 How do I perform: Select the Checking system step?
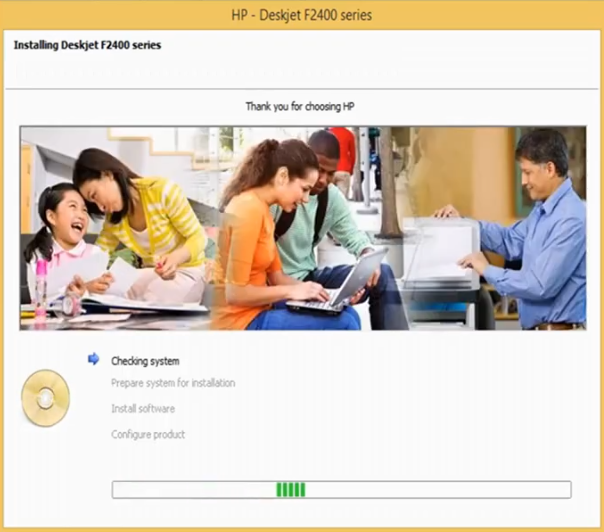(x=145, y=361)
